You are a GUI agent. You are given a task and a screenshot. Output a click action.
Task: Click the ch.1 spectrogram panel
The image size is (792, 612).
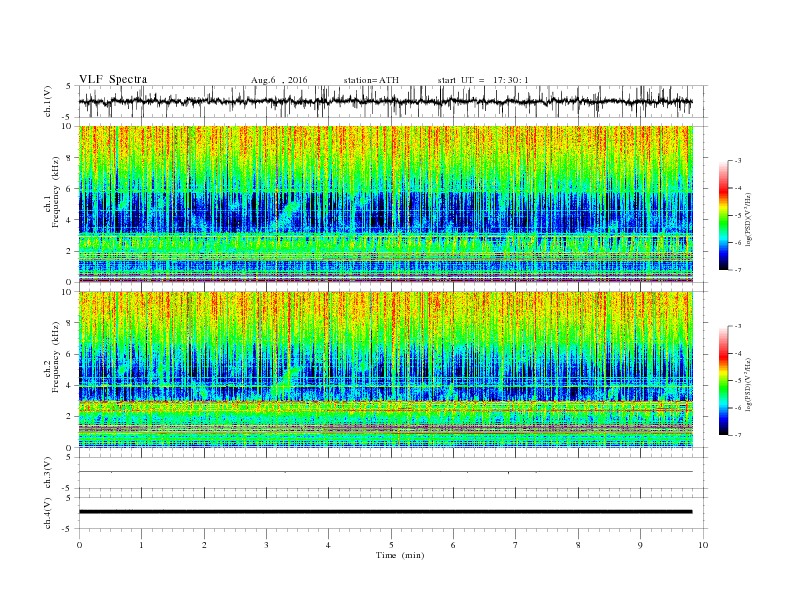pos(385,204)
